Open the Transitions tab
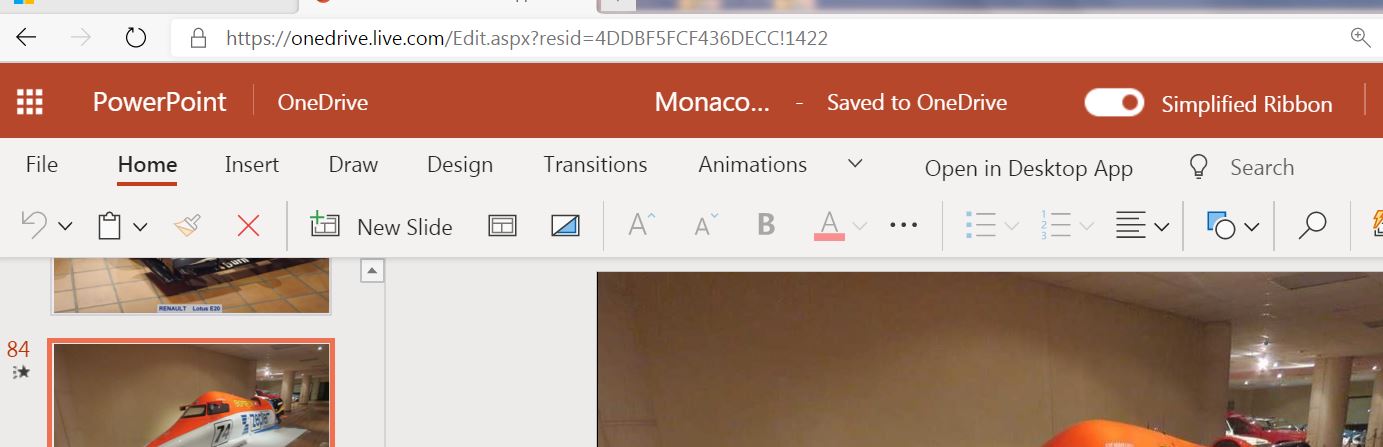1383x447 pixels. pos(595,164)
